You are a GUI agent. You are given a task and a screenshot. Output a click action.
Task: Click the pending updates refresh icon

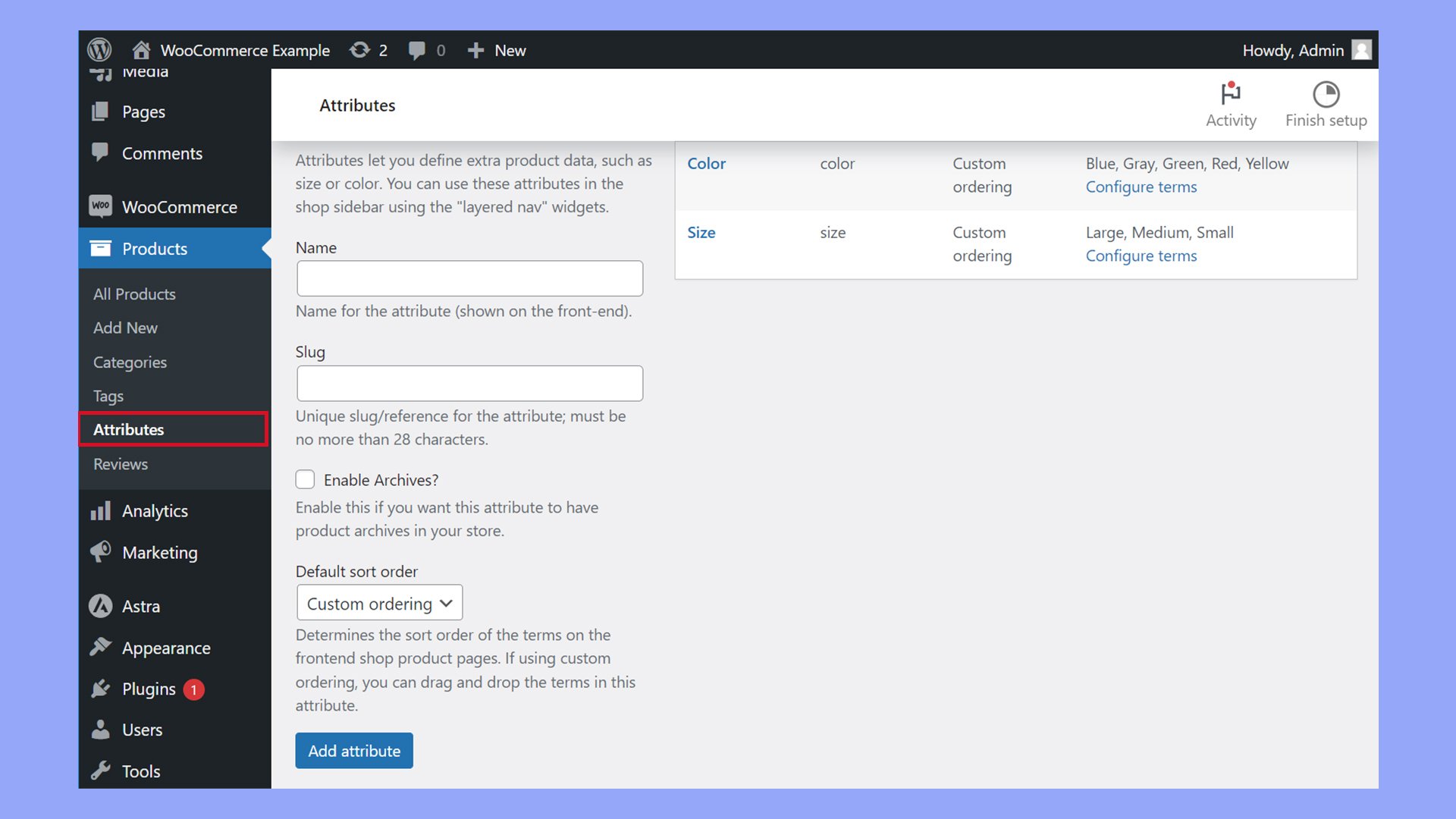pos(360,50)
